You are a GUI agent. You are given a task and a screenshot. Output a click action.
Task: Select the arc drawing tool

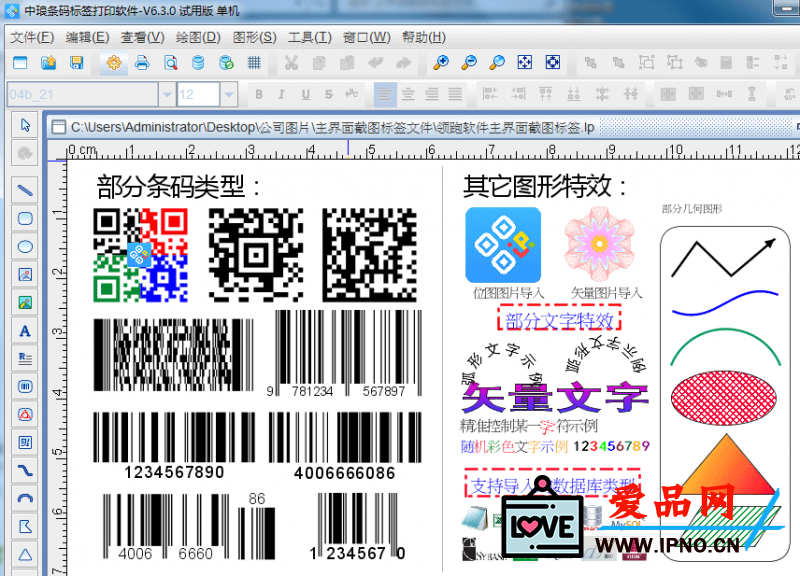coord(25,498)
